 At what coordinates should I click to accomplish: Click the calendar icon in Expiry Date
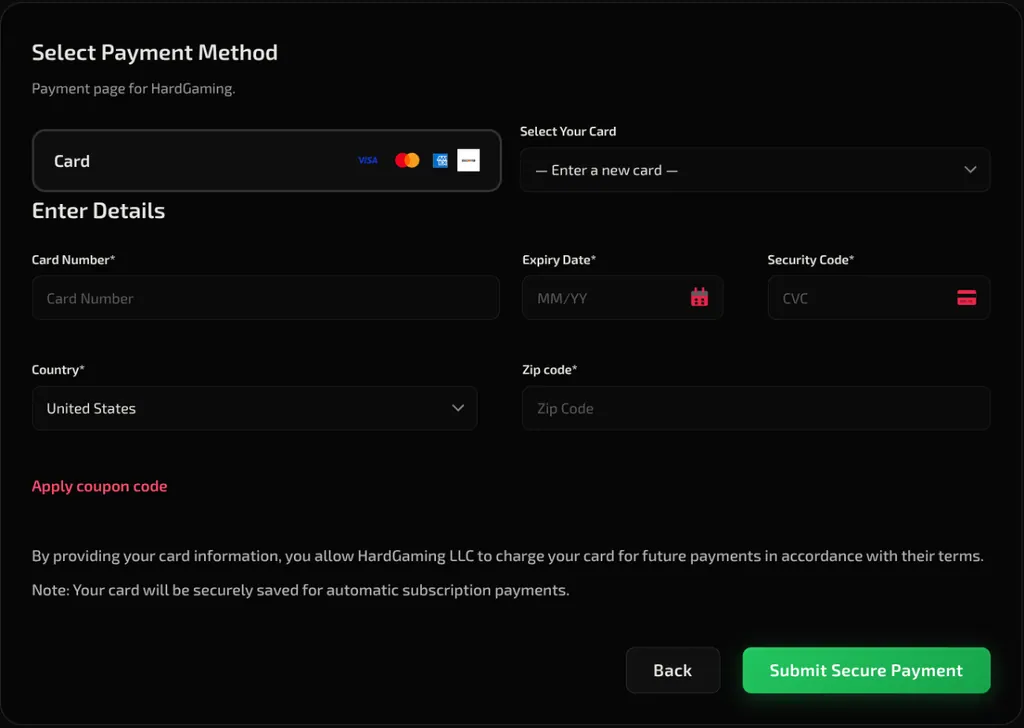pyautogui.click(x=699, y=297)
